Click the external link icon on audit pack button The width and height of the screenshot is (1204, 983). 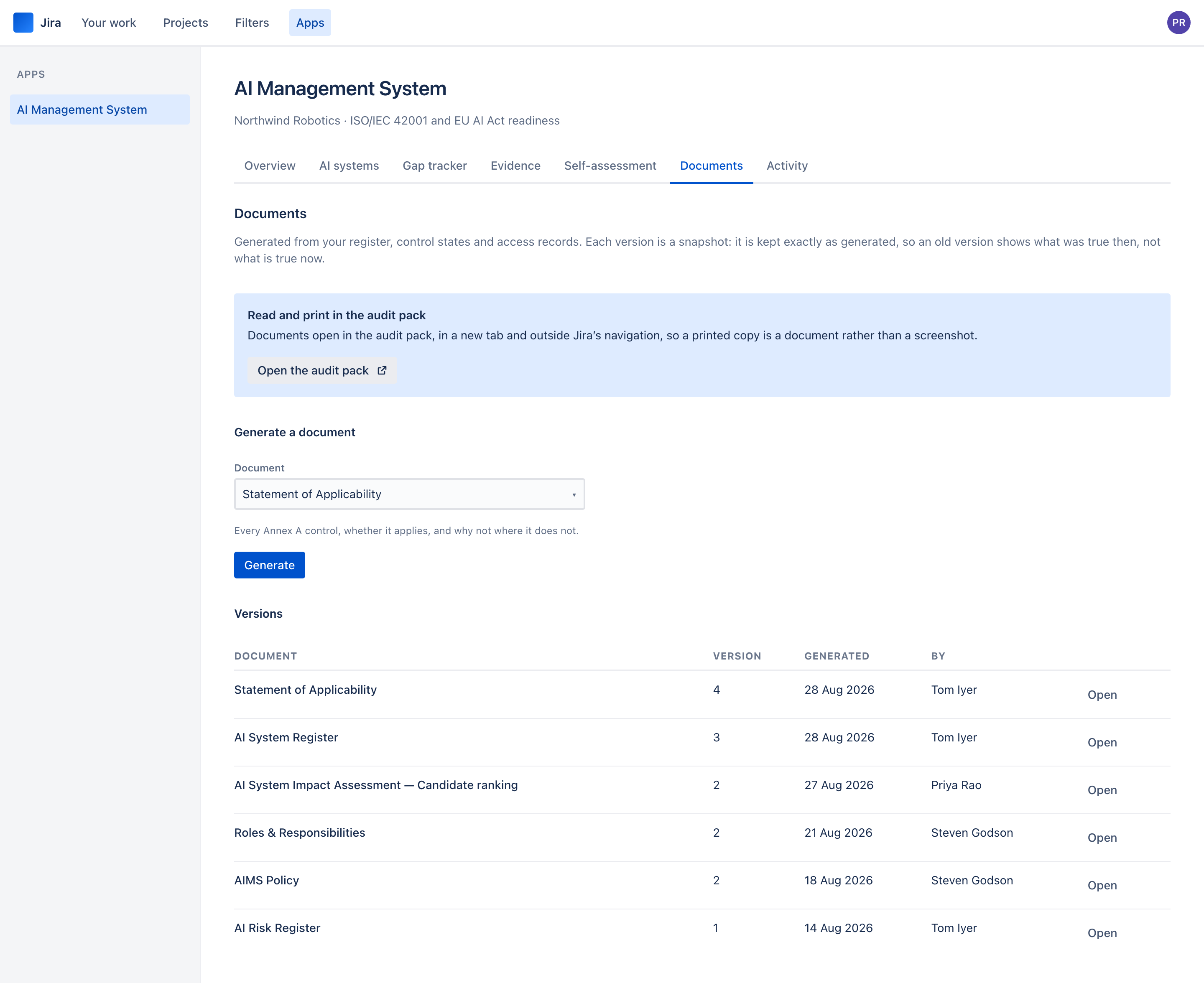(382, 370)
